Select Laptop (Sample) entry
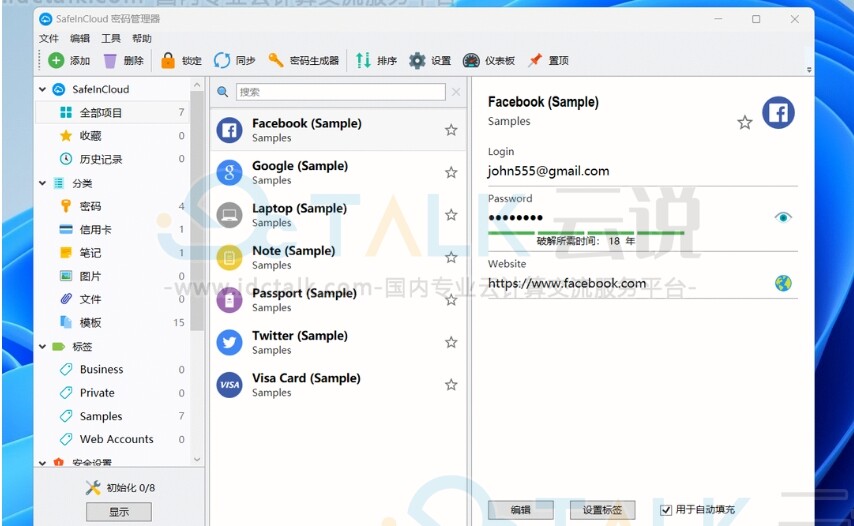 coord(338,215)
